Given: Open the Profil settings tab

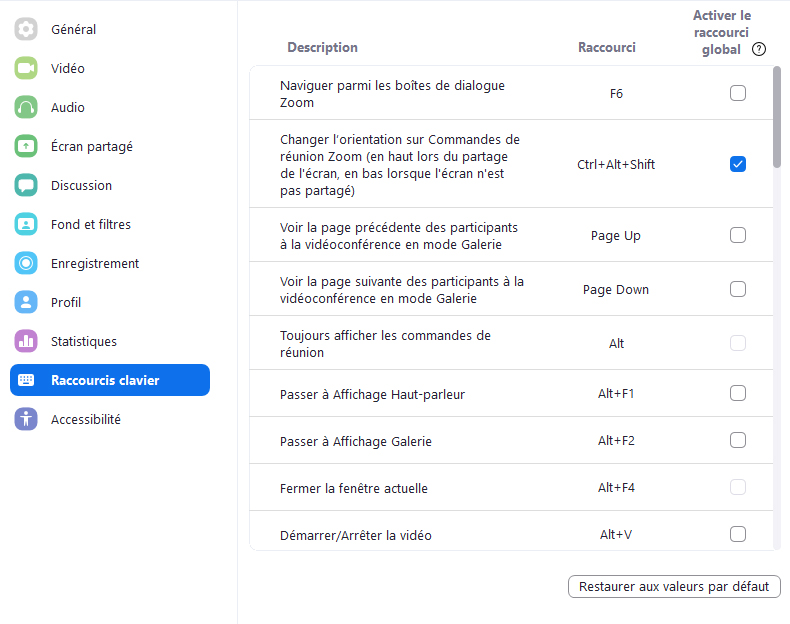Looking at the screenshot, I should [x=66, y=303].
